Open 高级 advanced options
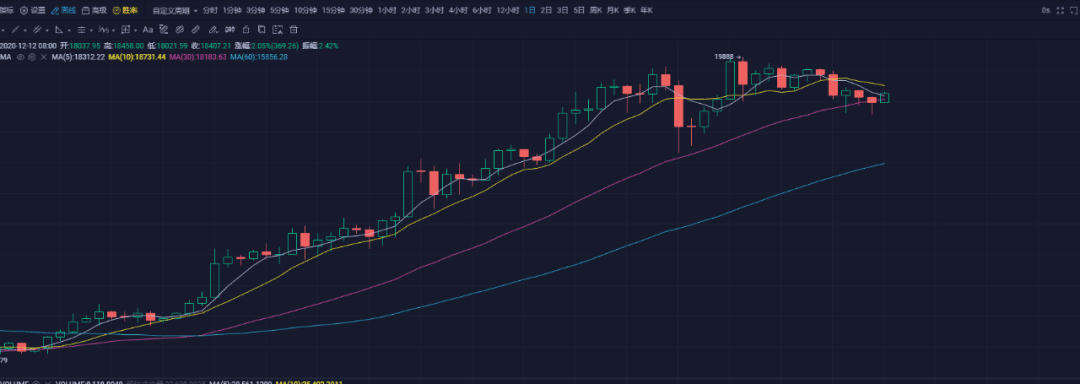The image size is (1080, 384). point(94,10)
